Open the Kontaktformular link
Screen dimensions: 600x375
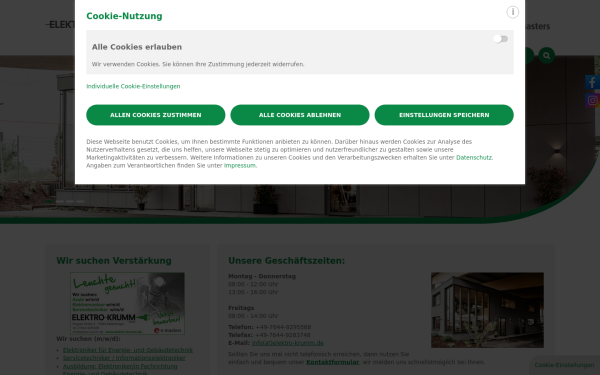(333, 362)
